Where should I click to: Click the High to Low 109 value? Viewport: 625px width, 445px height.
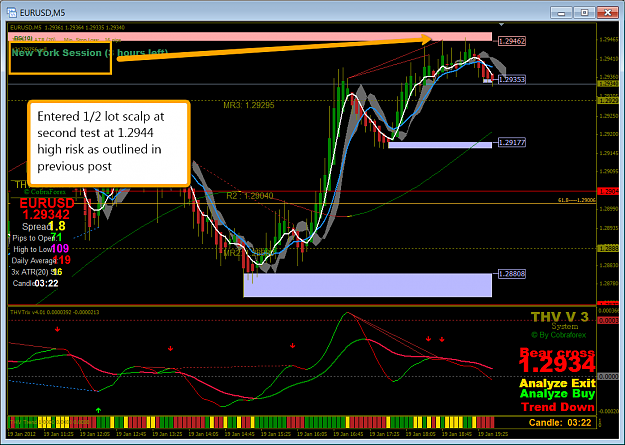click(x=60, y=249)
